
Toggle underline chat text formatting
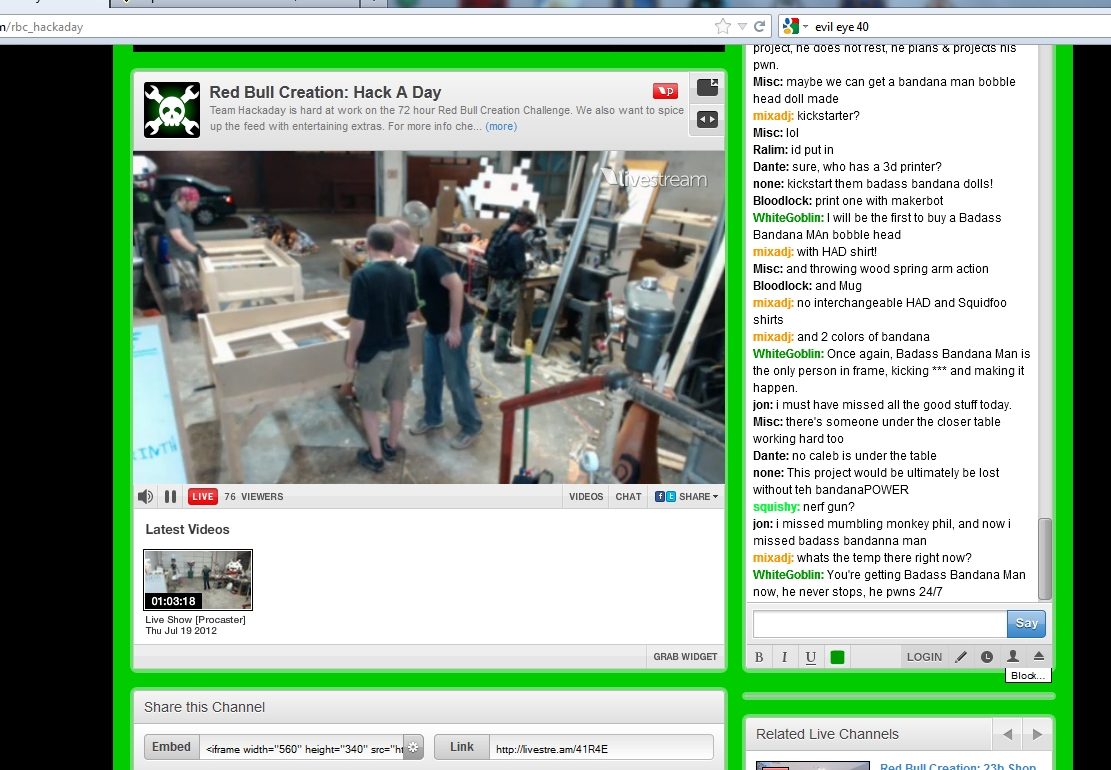810,657
